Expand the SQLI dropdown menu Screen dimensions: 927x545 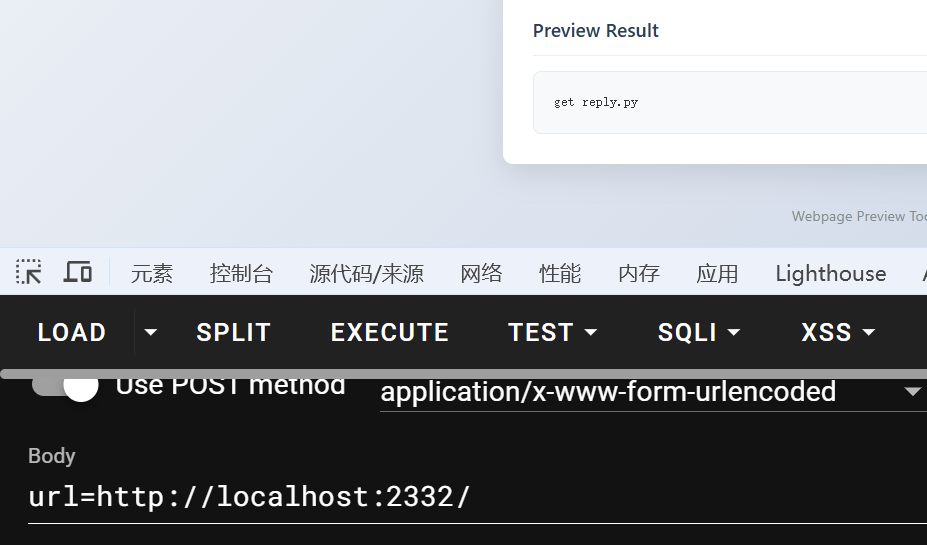pos(698,332)
